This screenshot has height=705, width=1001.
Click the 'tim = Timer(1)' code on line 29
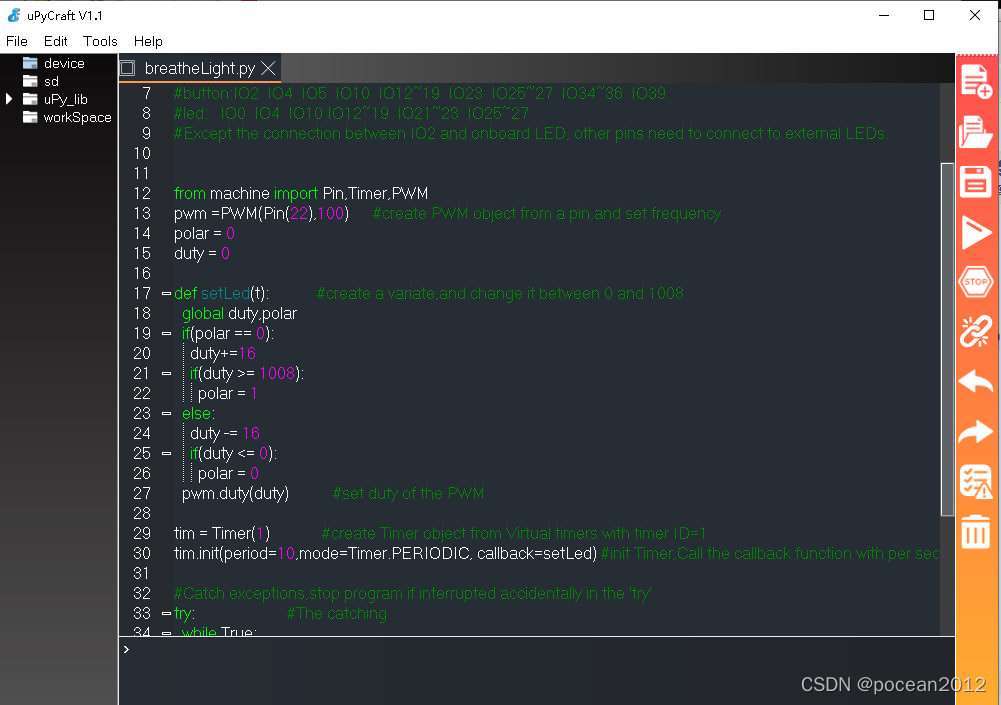tap(222, 534)
